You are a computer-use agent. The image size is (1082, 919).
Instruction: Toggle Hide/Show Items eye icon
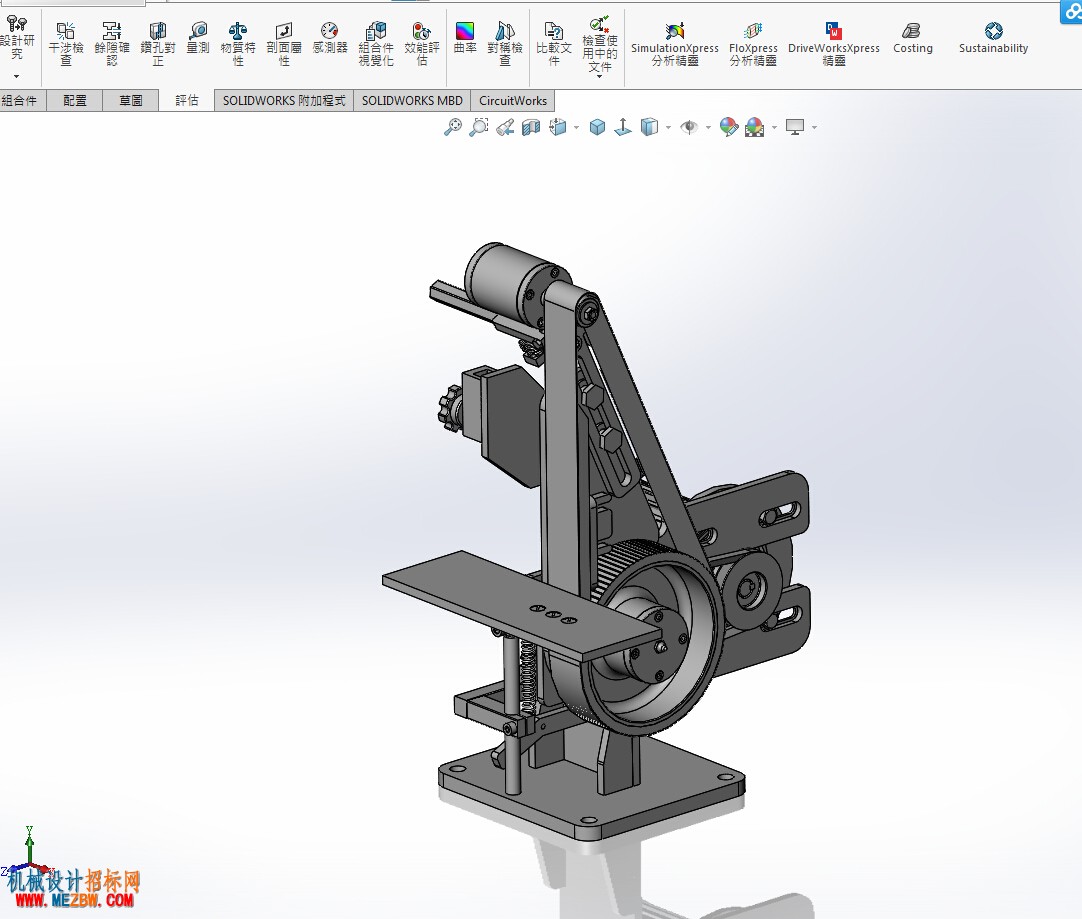coord(689,127)
